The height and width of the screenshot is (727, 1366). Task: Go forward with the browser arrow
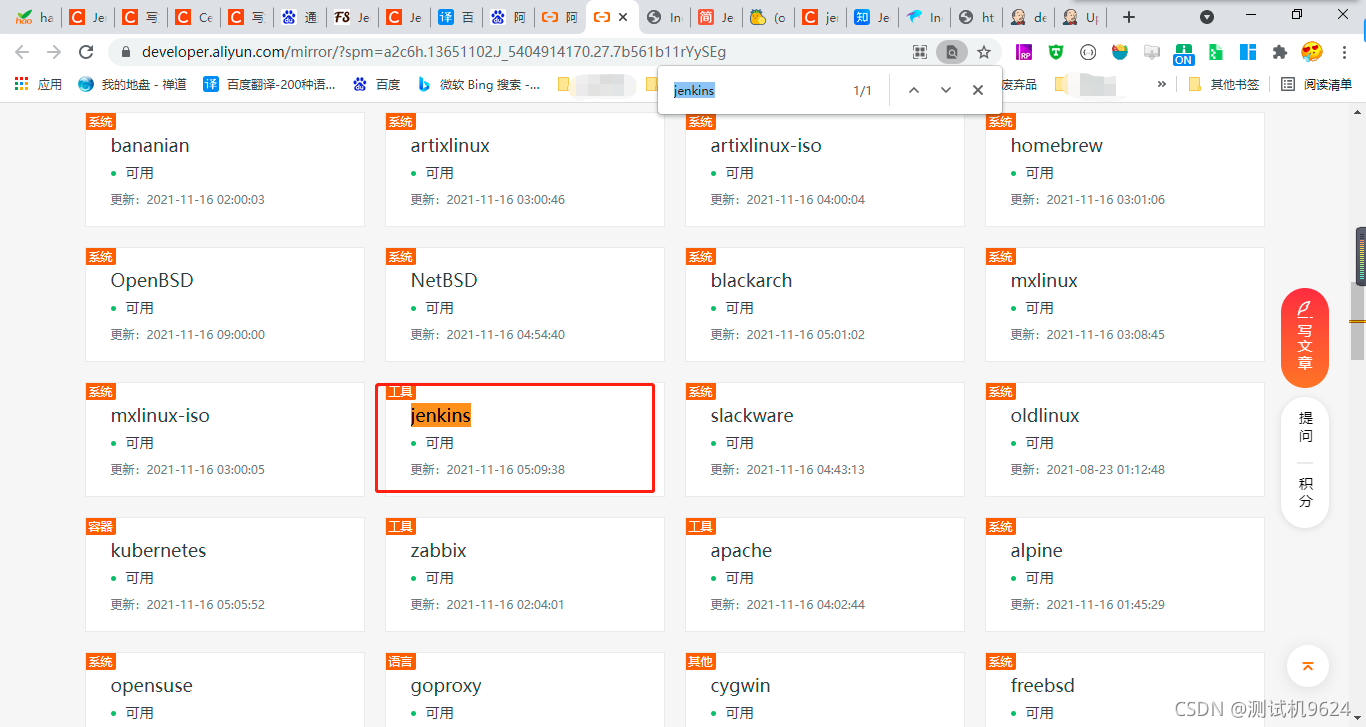coord(54,52)
